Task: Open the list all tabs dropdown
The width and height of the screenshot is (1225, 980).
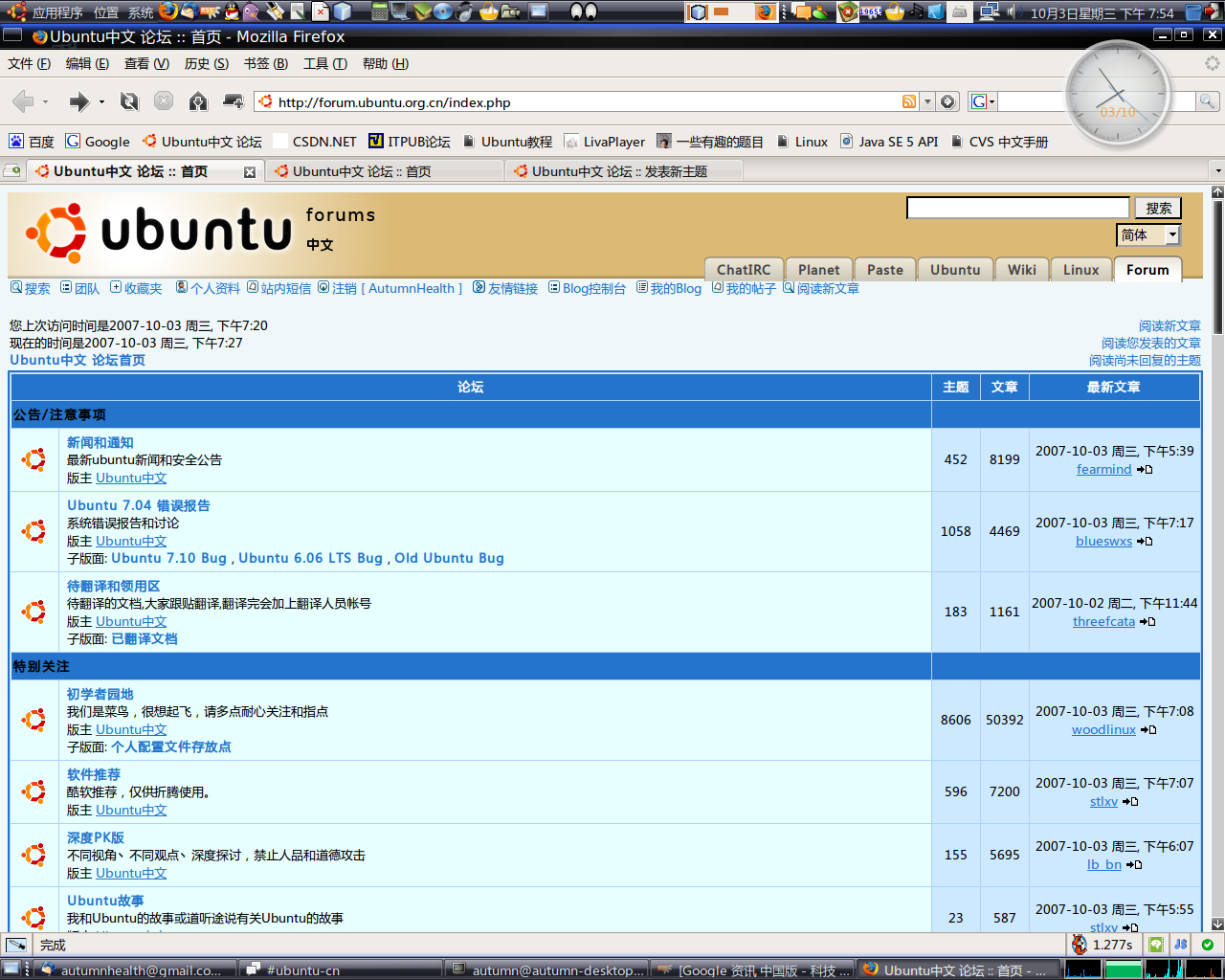Action: pyautogui.click(x=1217, y=171)
